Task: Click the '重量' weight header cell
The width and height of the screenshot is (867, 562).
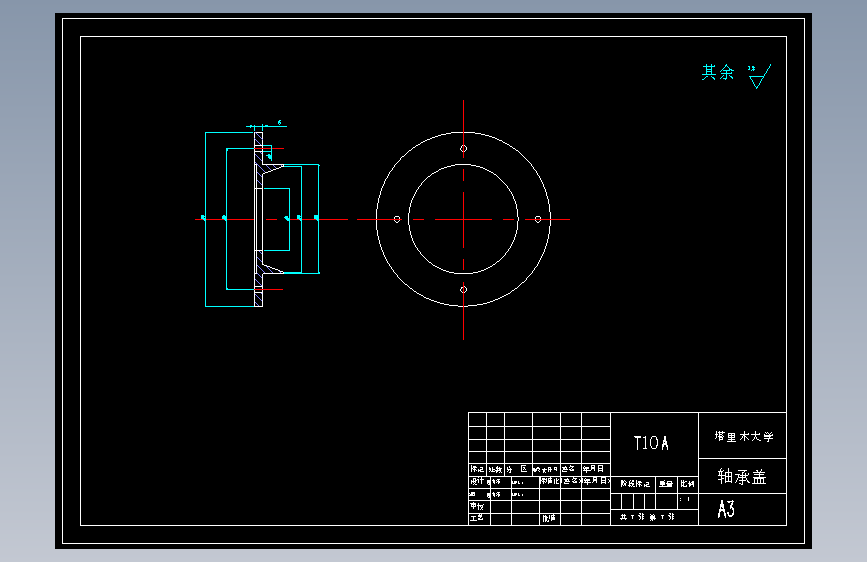Action: [666, 484]
